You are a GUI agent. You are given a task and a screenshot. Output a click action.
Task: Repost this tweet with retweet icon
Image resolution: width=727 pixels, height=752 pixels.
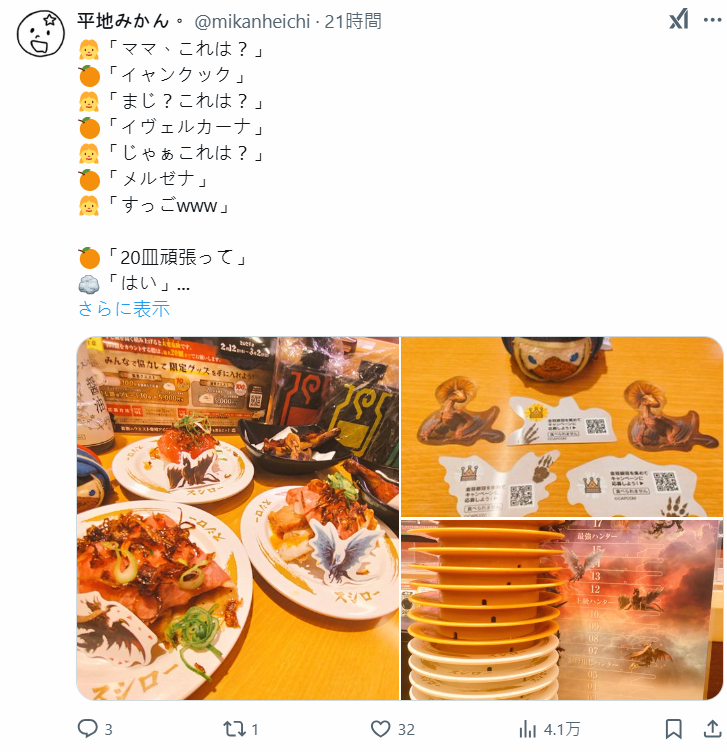click(x=234, y=729)
